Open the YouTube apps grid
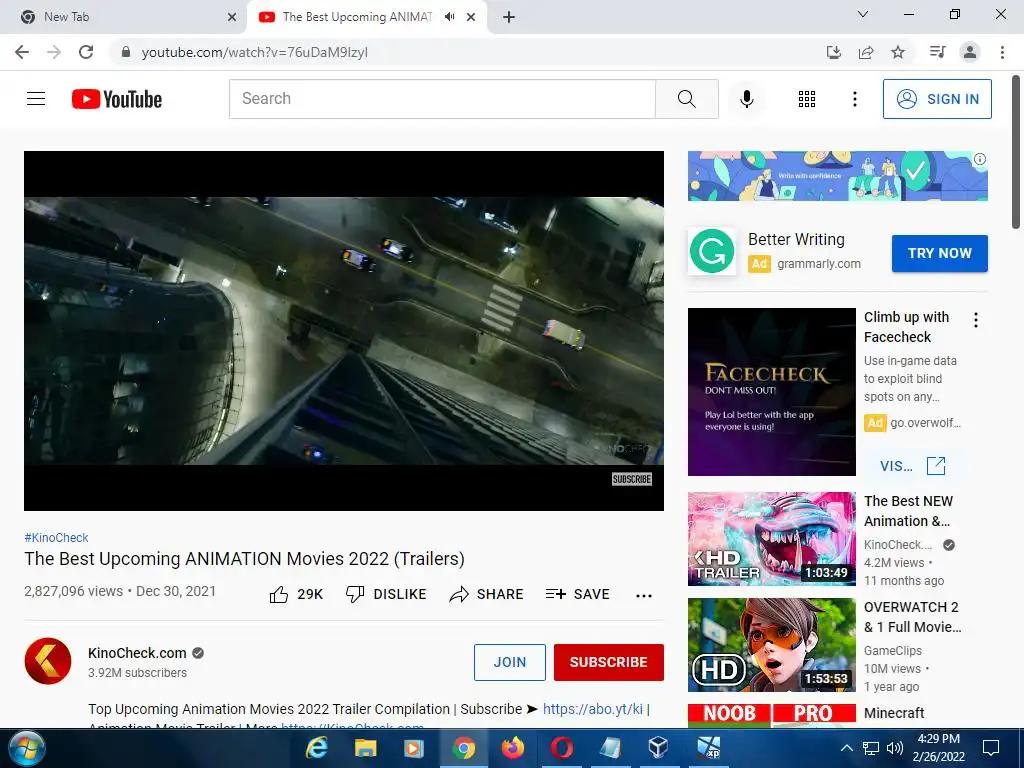 pyautogui.click(x=807, y=99)
